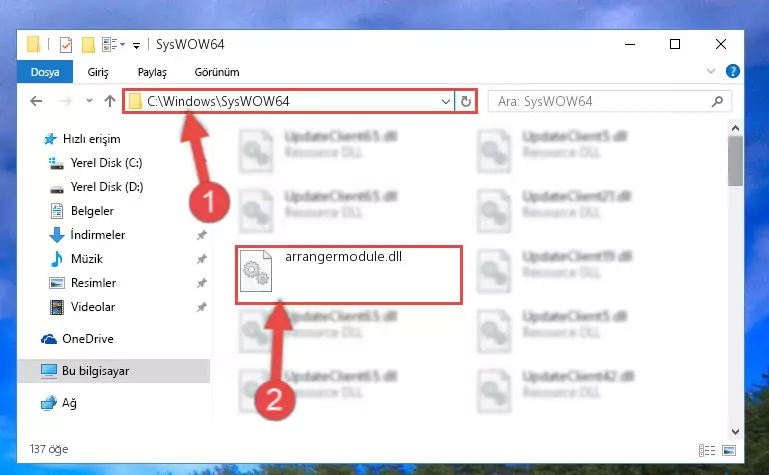The height and width of the screenshot is (475, 769).
Task: Click the vertical scrollbar thumb in file list
Action: pyautogui.click(x=735, y=161)
